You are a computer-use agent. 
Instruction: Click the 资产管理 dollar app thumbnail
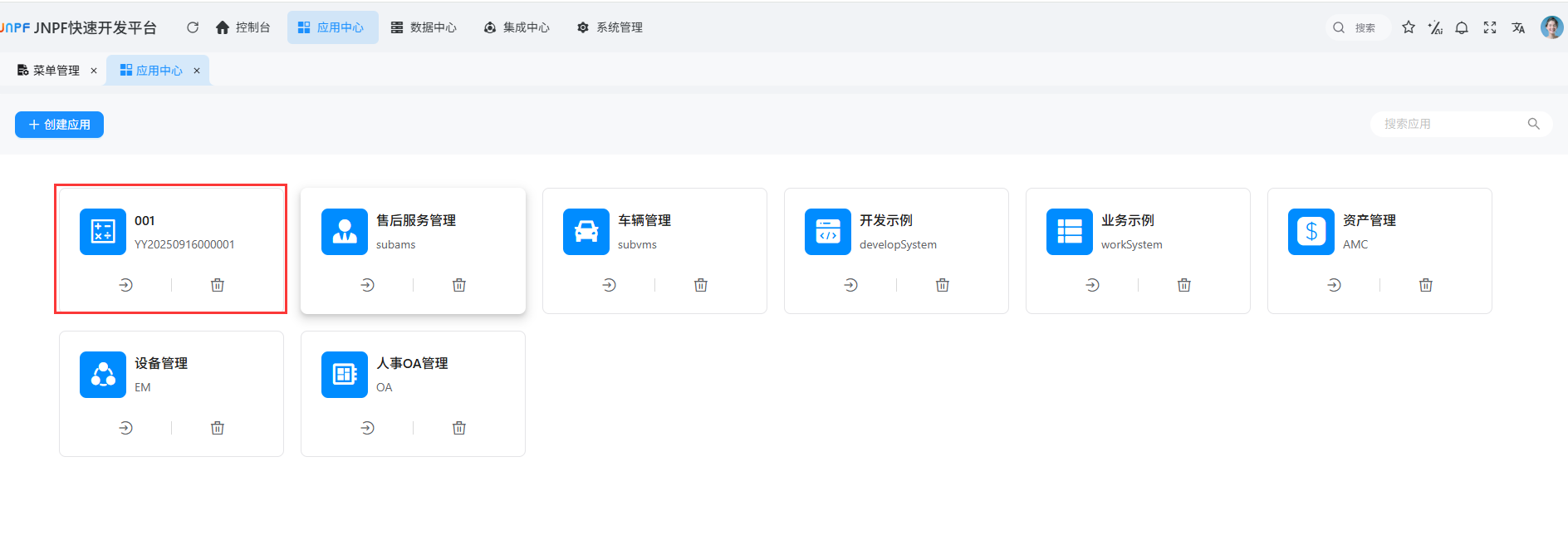click(x=1311, y=232)
